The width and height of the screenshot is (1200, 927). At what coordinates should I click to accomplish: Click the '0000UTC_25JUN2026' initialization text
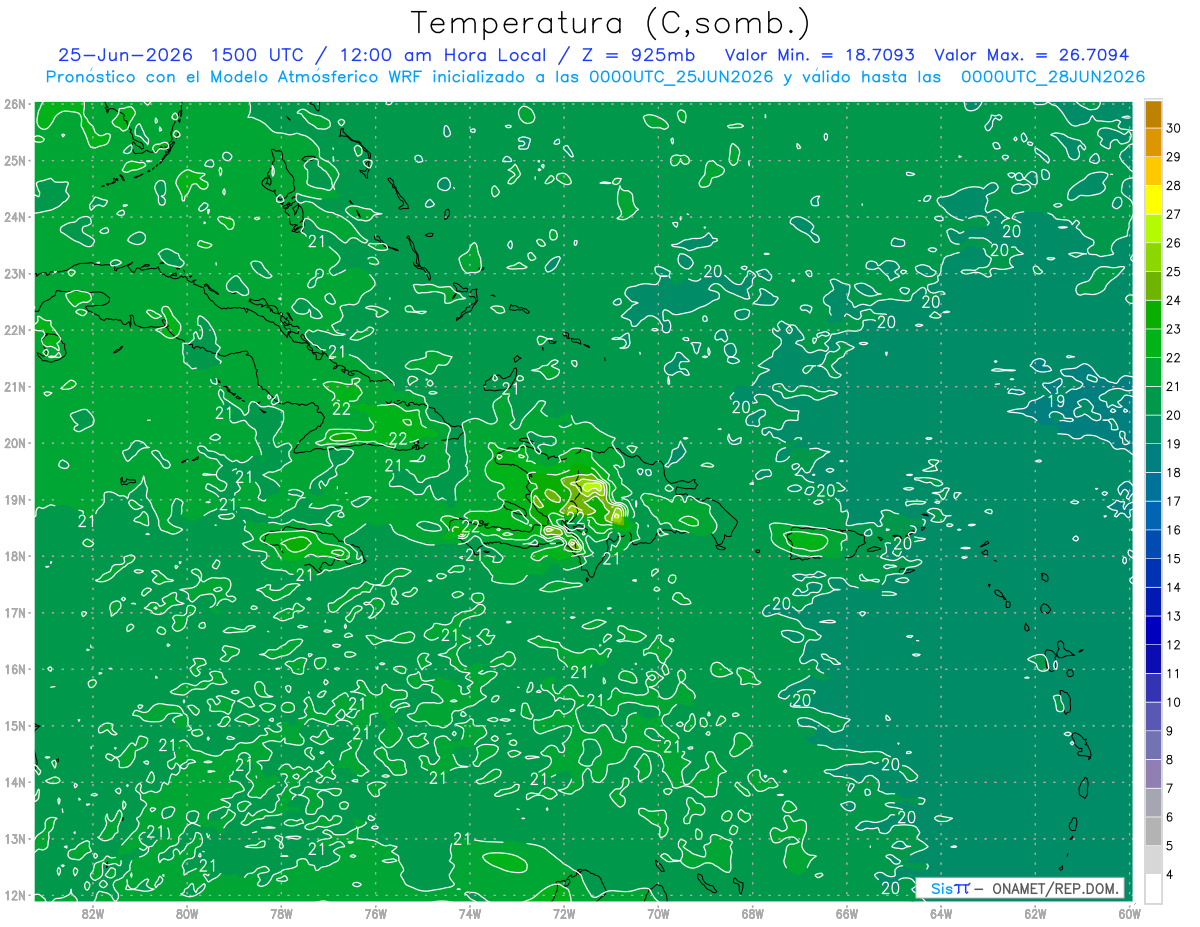coord(680,77)
